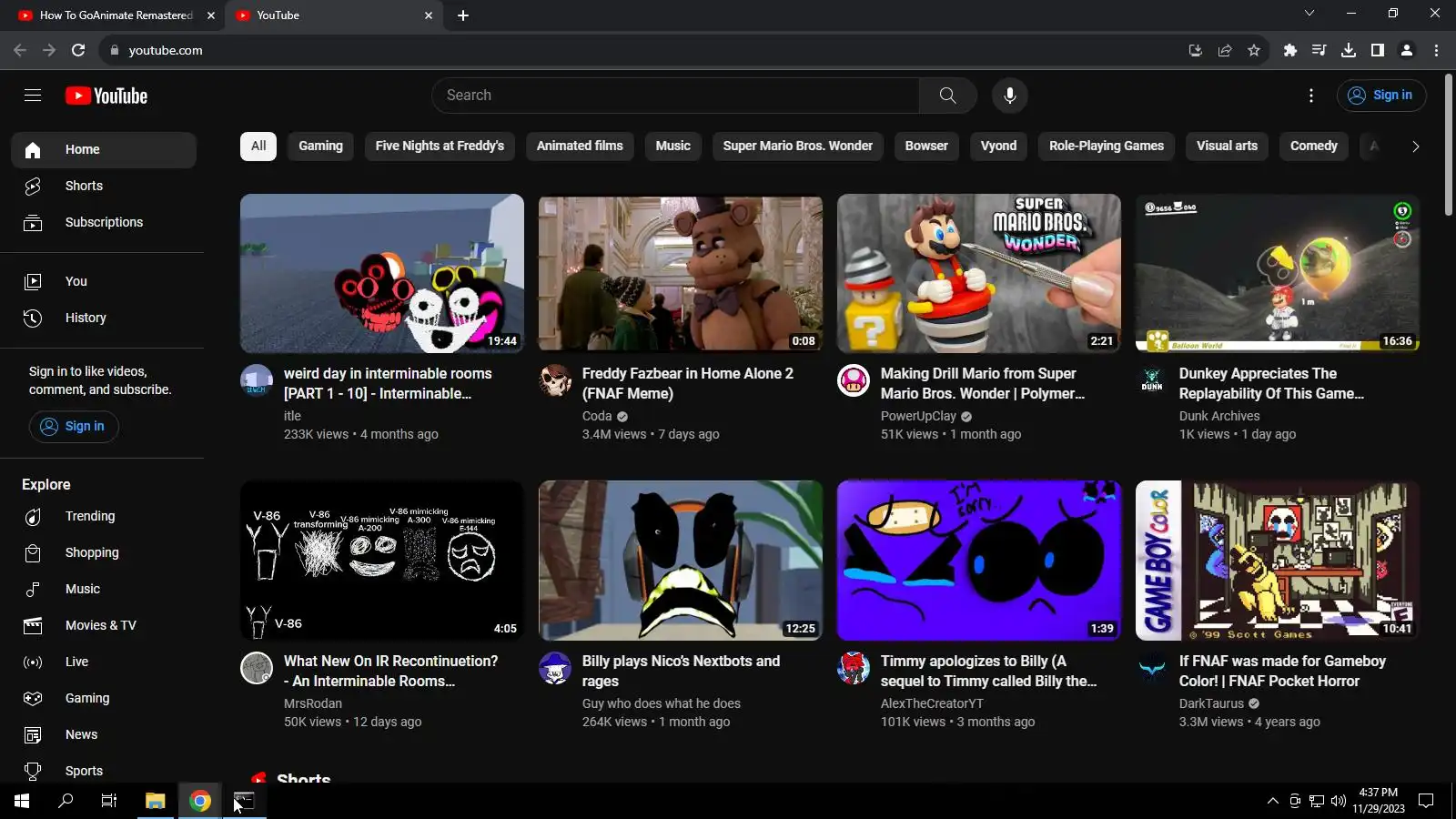The height and width of the screenshot is (819, 1456).
Task: Play Timmy apologizes to Billy thumbnail
Action: [x=979, y=561]
